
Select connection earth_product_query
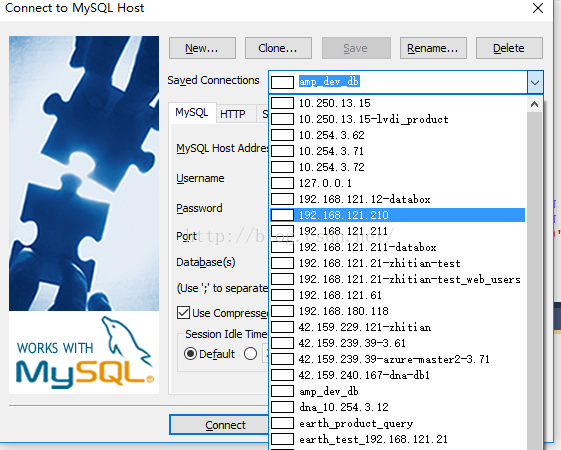tap(397, 423)
